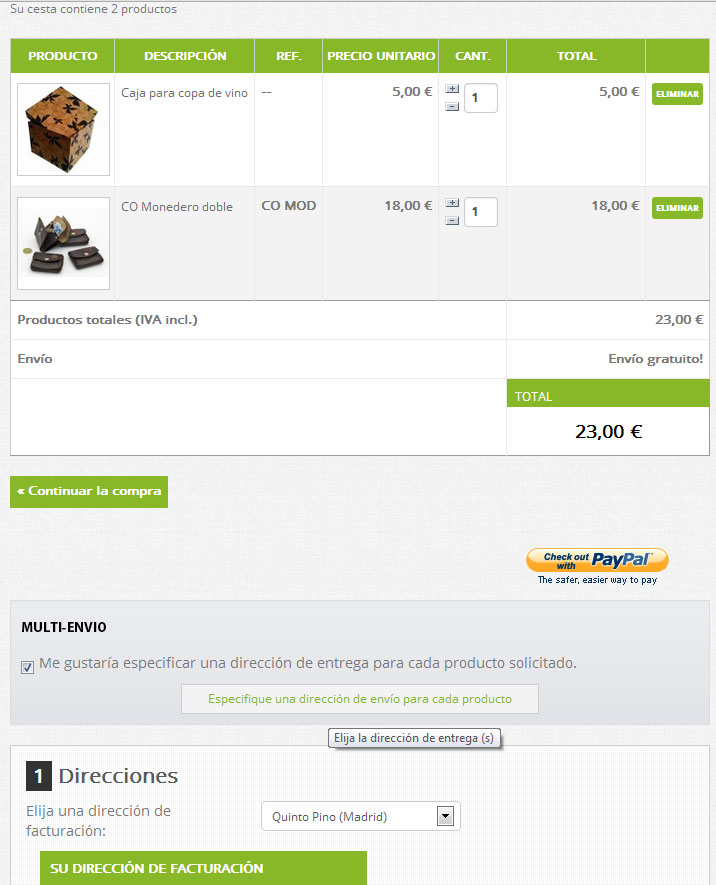Increase quantity of Caja para copa de vino

click(452, 89)
